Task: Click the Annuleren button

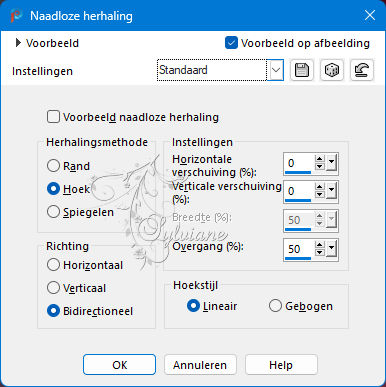Action: (200, 365)
